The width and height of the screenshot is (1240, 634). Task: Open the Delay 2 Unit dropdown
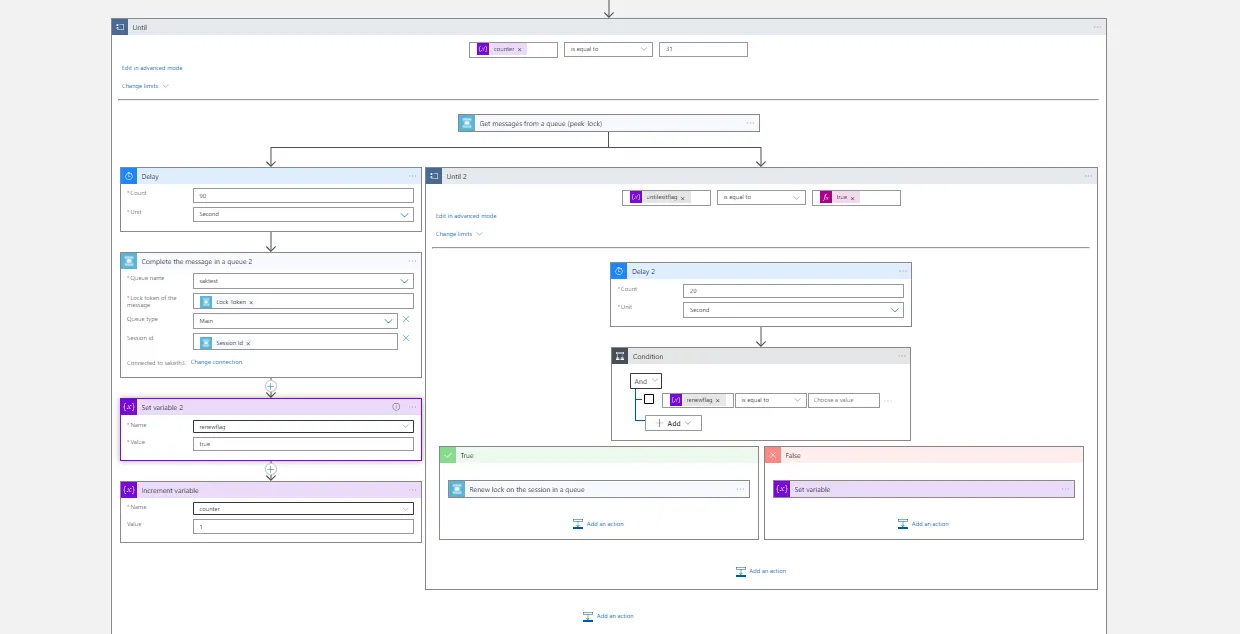coord(793,310)
